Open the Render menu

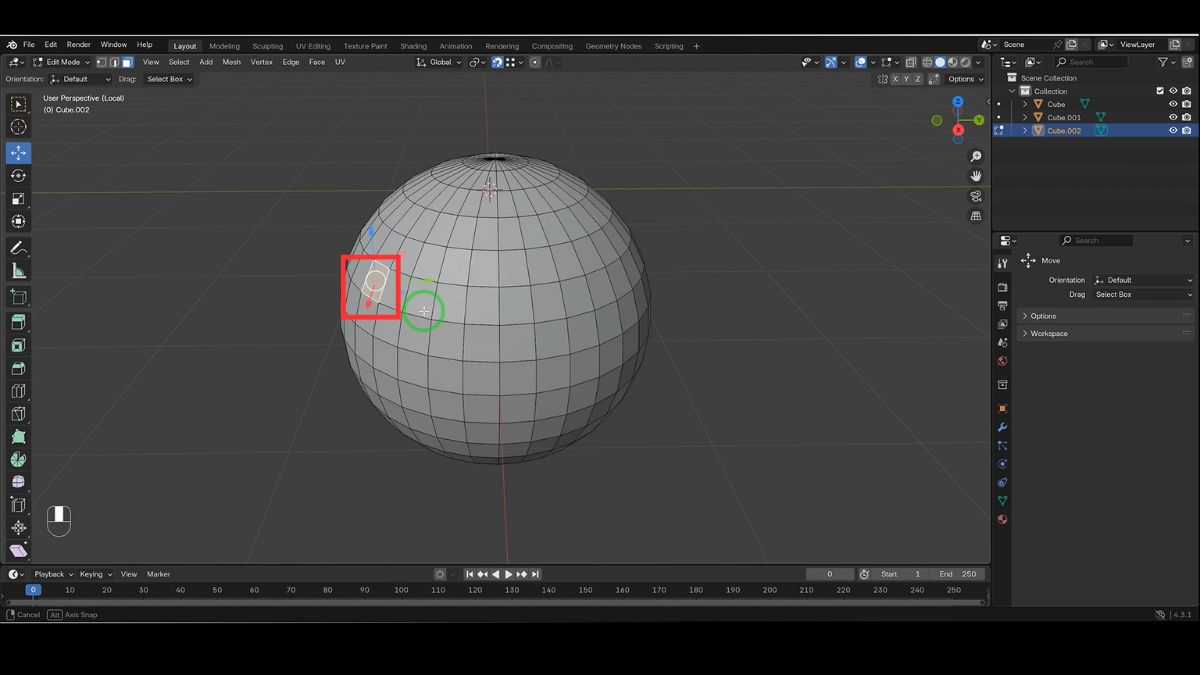[78, 45]
